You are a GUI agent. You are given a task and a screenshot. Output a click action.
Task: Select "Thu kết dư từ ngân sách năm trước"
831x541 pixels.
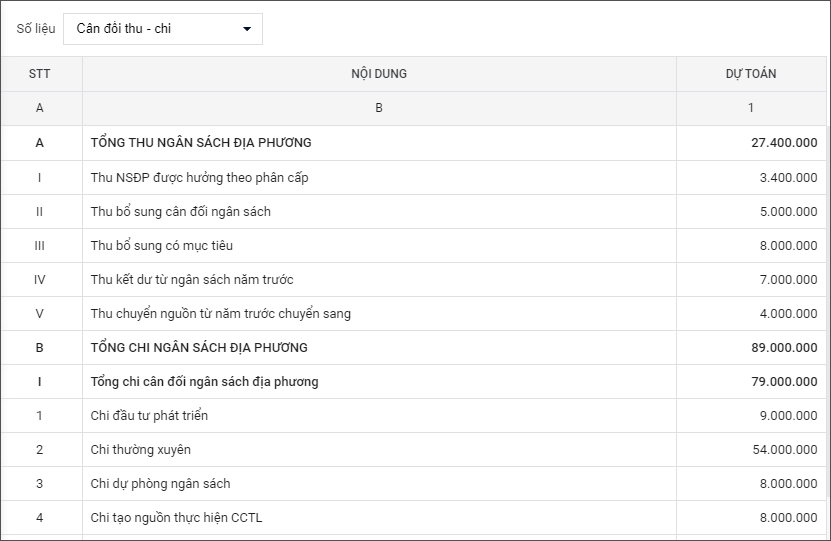tap(191, 280)
